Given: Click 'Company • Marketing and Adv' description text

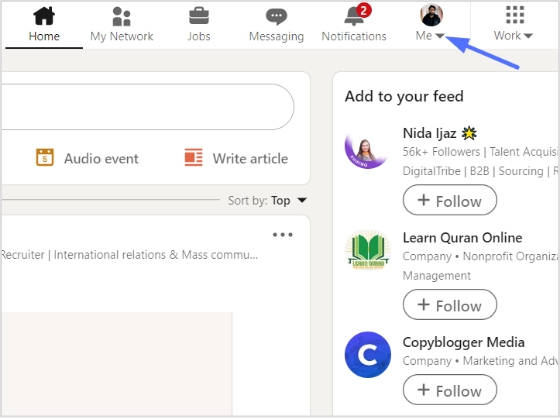Looking at the screenshot, I should point(480,361).
